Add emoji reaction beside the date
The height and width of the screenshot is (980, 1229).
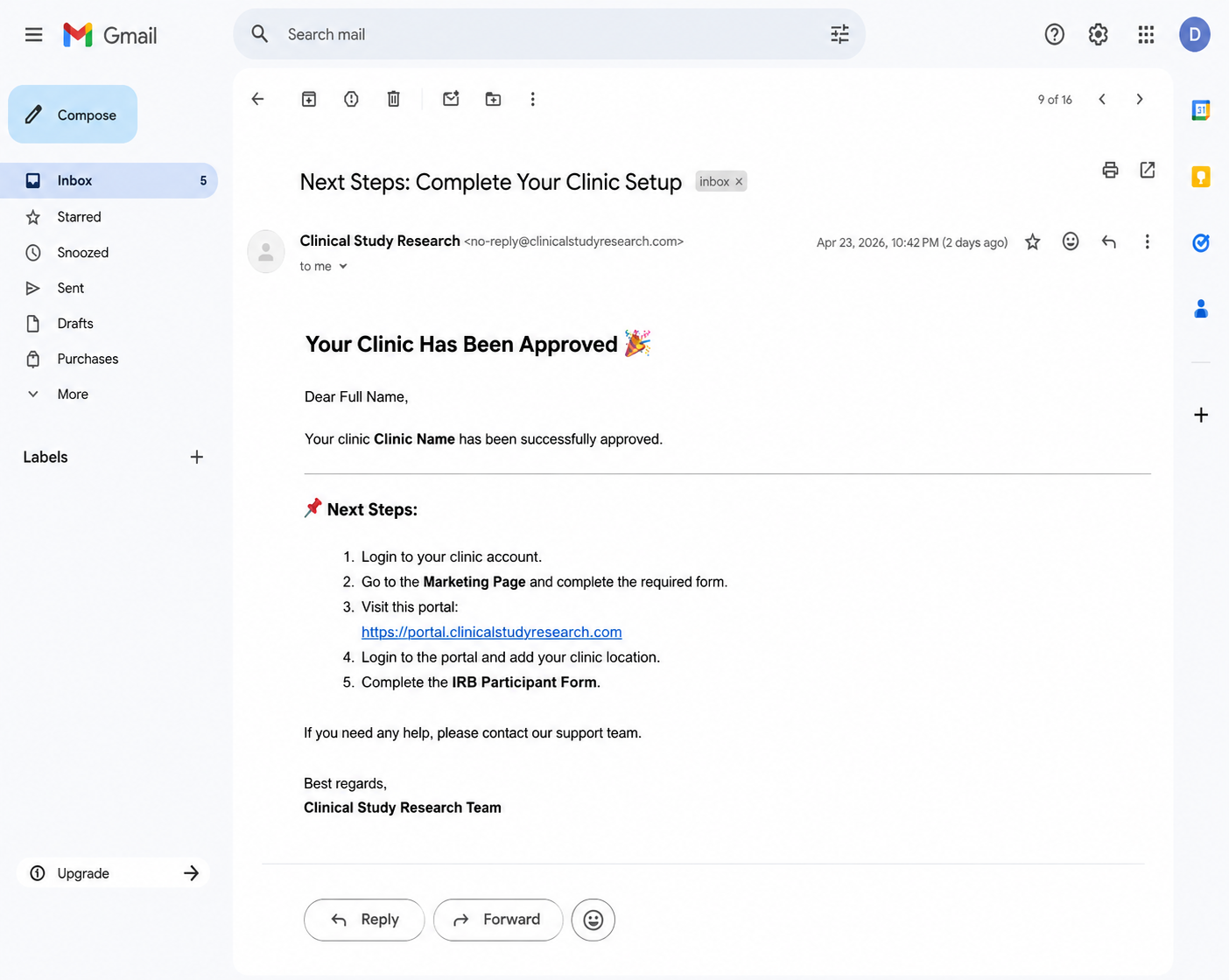(1071, 241)
